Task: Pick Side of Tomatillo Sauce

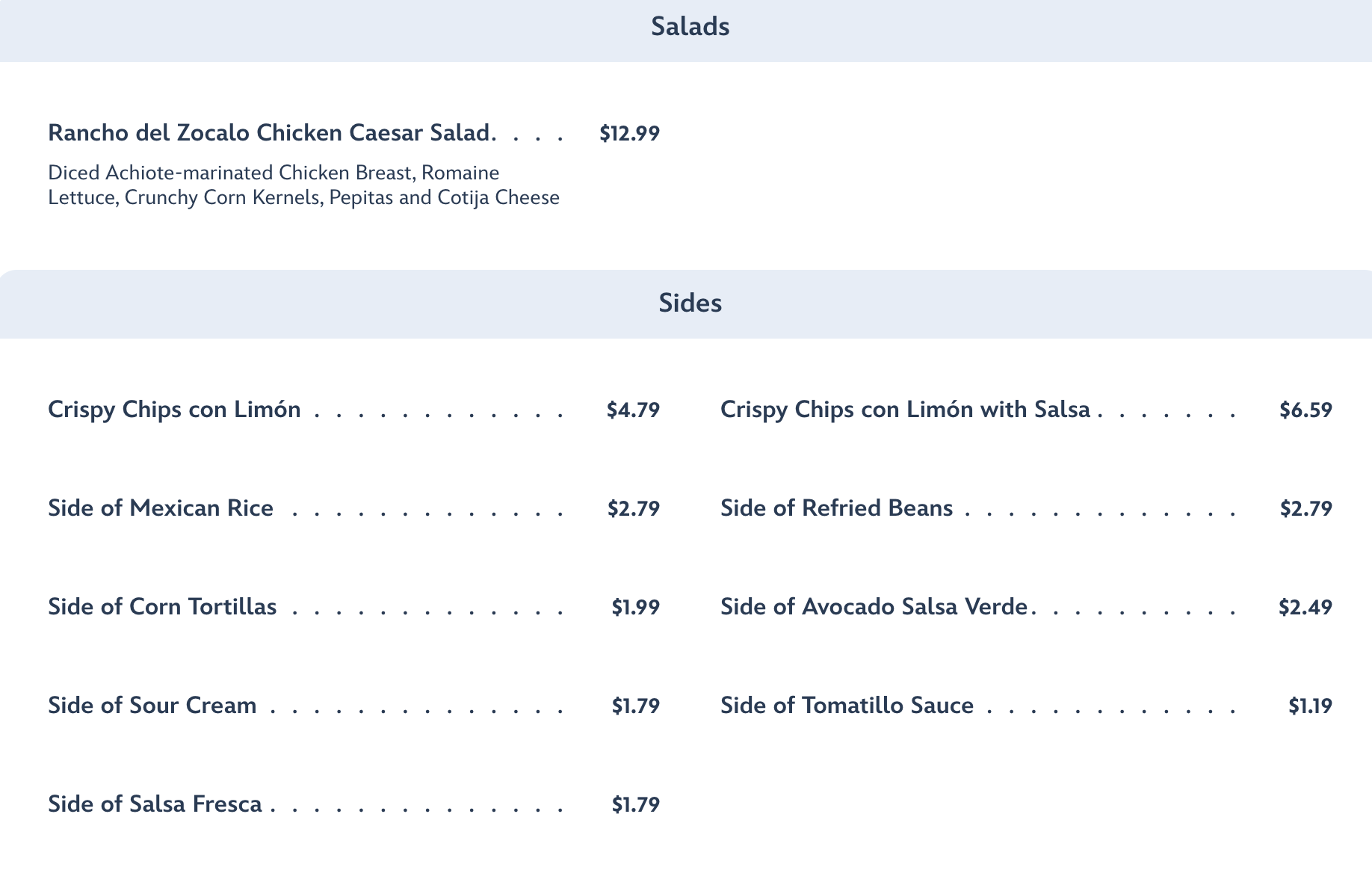Action: [x=847, y=706]
